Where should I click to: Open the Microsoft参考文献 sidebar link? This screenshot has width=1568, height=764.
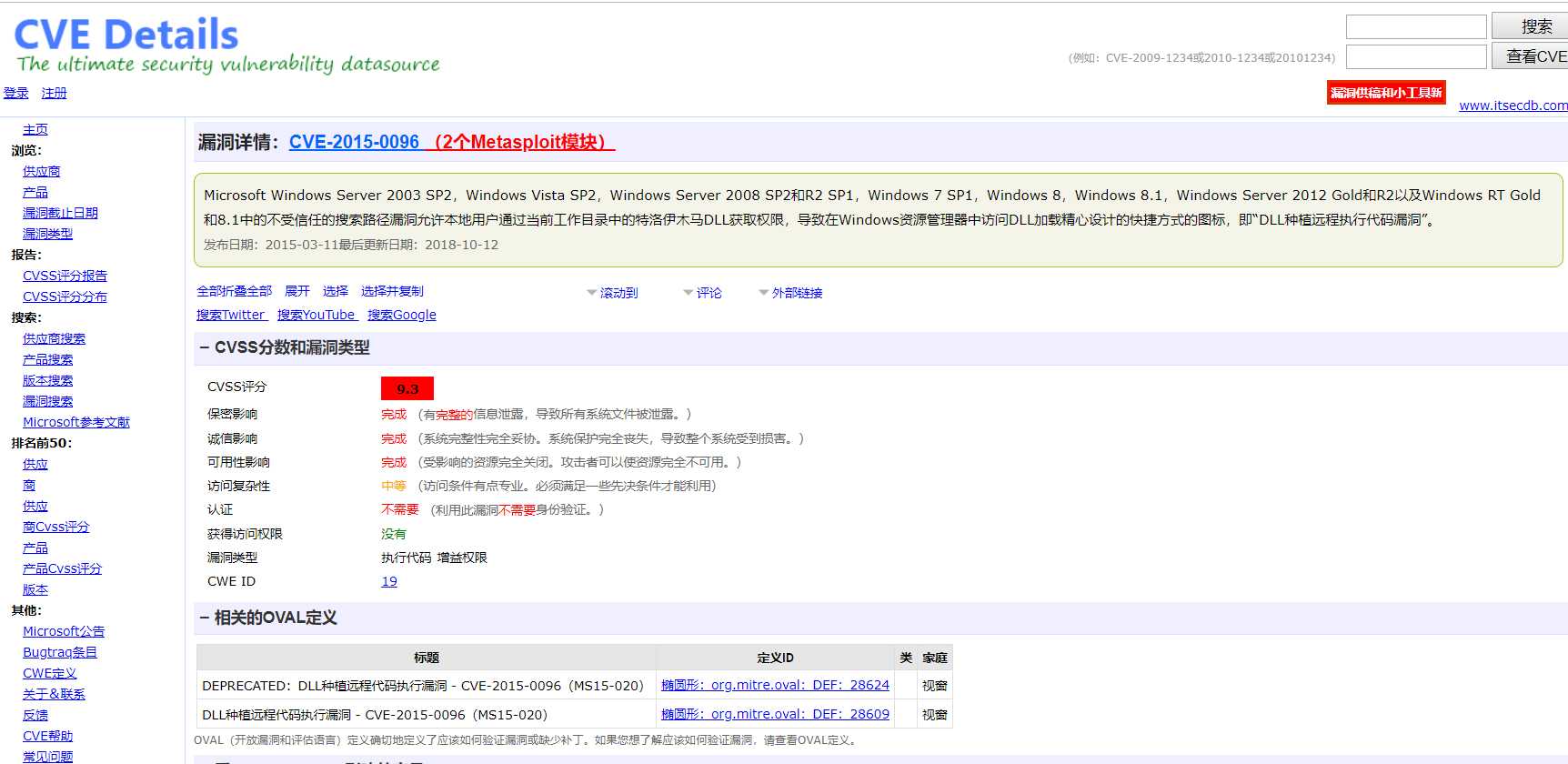[76, 422]
